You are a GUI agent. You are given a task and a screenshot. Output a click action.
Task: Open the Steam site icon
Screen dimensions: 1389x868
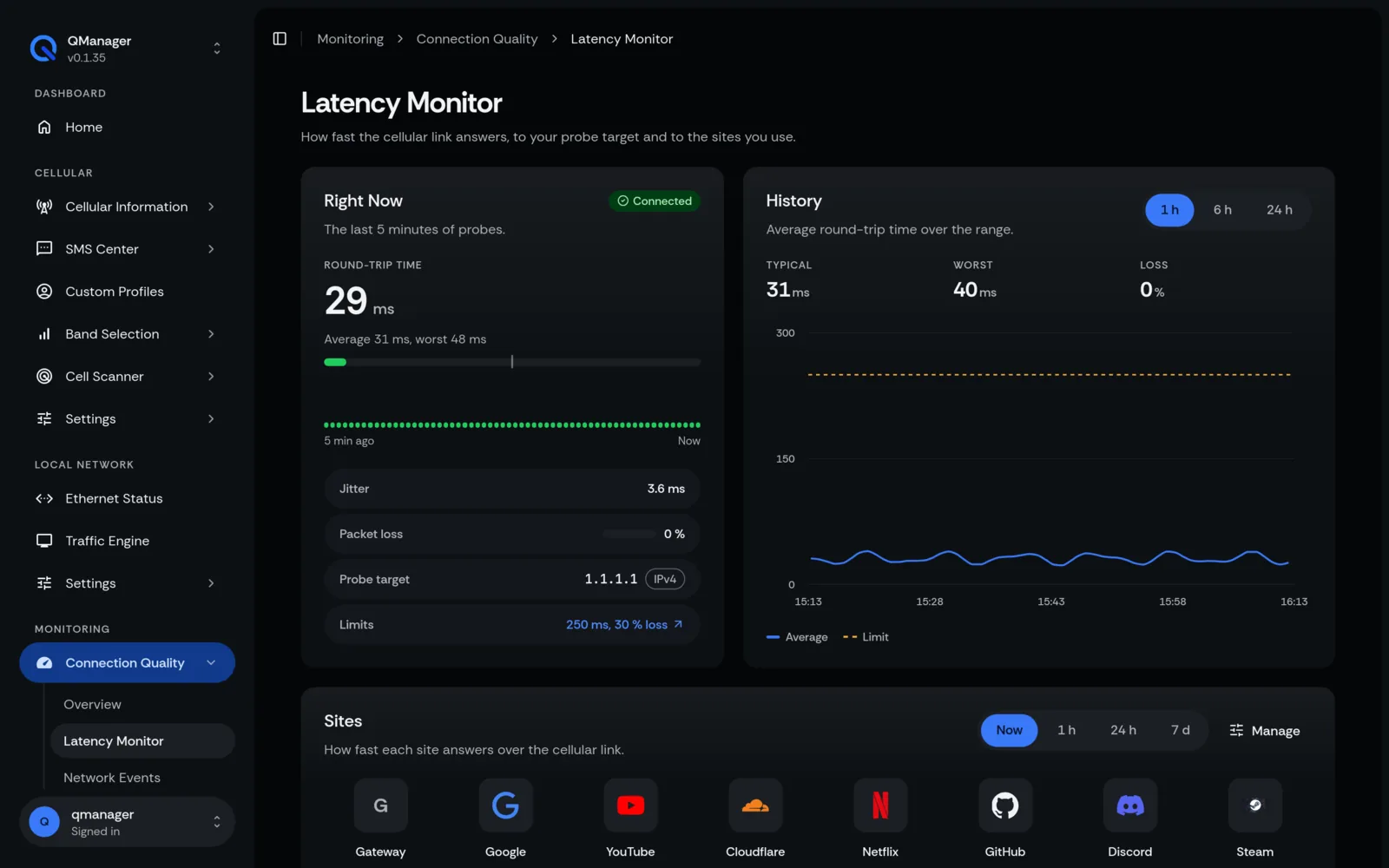tap(1255, 806)
